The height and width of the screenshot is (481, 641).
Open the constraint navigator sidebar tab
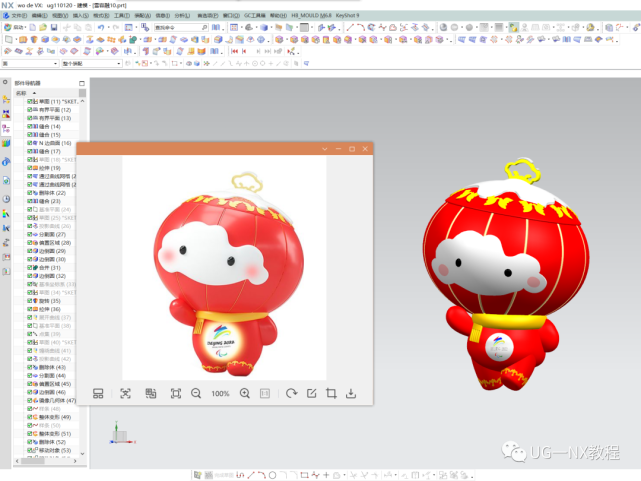click(6, 114)
